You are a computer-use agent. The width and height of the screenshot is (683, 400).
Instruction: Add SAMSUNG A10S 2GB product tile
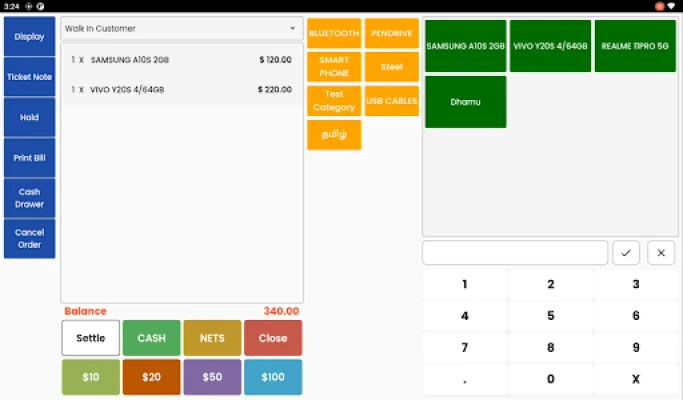click(465, 46)
